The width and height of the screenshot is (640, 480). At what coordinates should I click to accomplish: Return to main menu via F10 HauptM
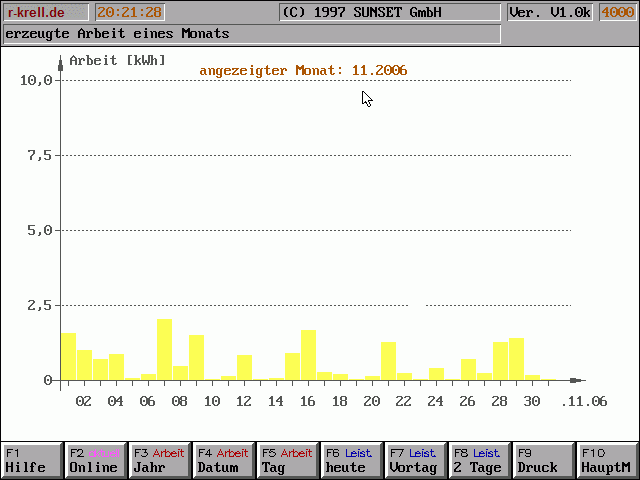[607, 460]
